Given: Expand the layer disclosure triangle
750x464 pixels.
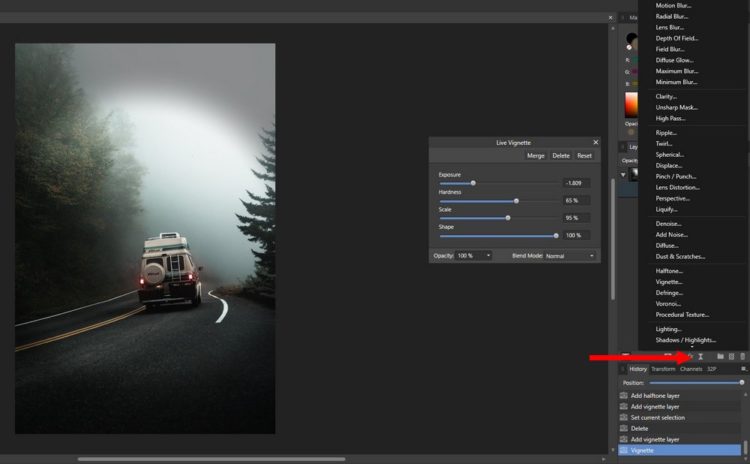Looking at the screenshot, I should pyautogui.click(x=624, y=174).
